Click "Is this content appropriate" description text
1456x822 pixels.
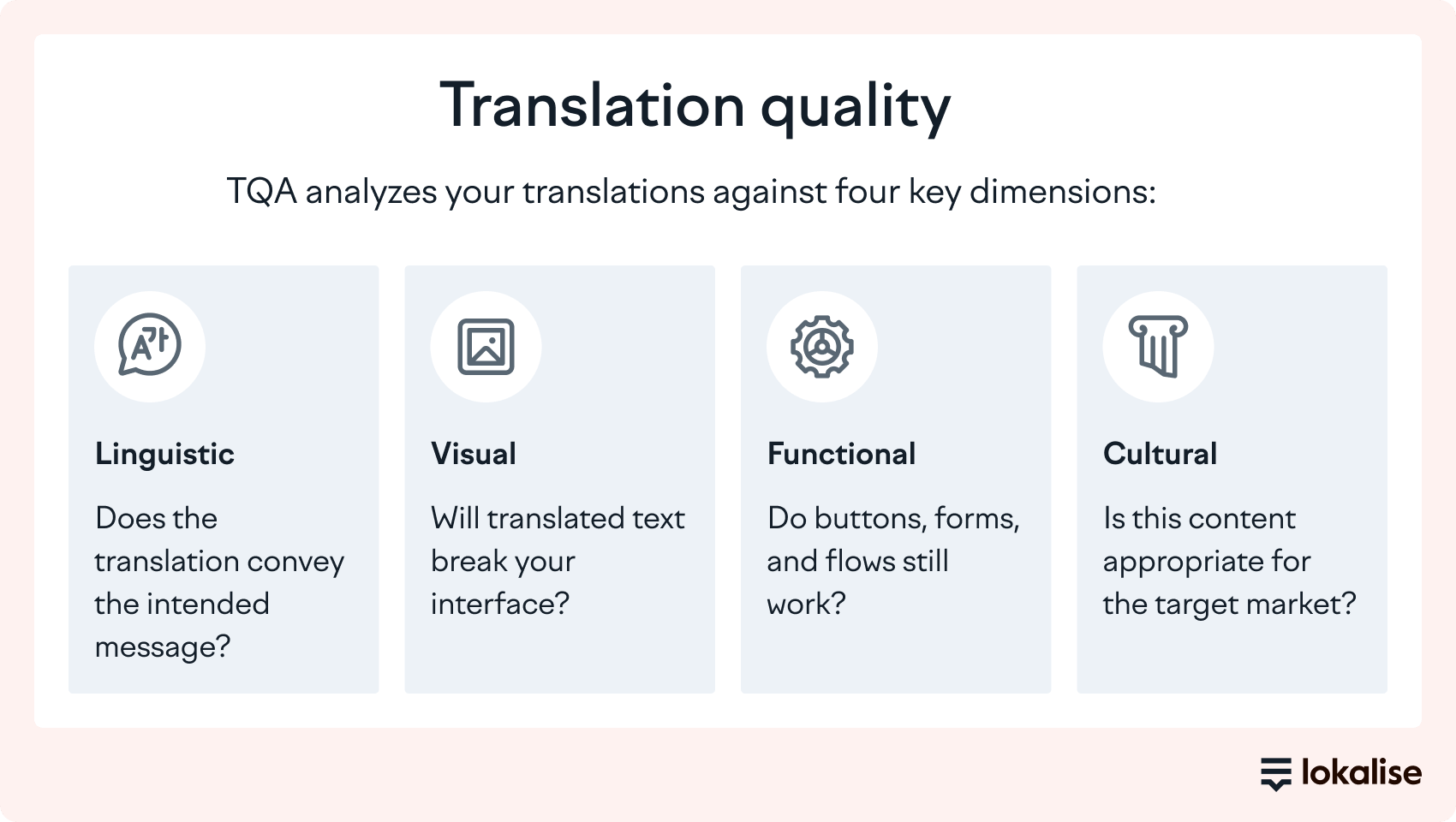pos(1229,561)
